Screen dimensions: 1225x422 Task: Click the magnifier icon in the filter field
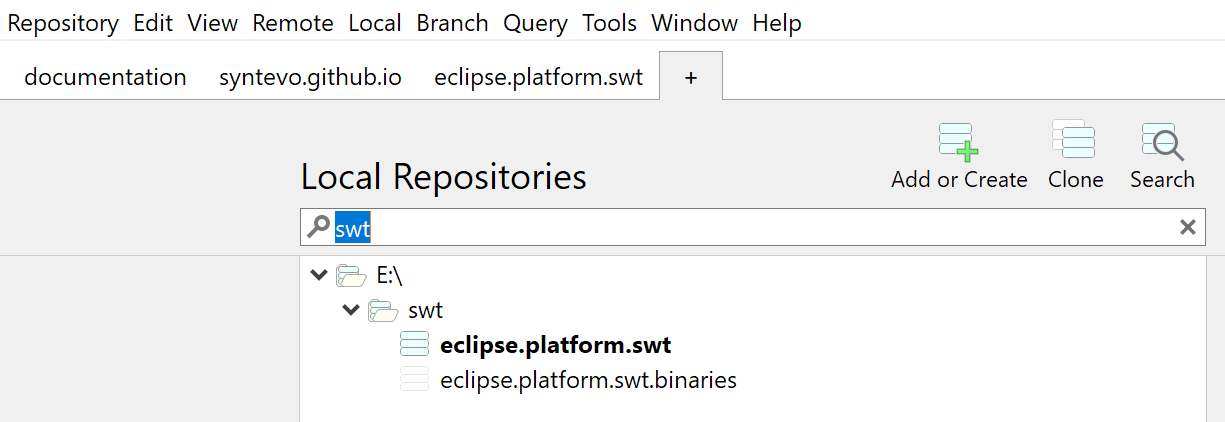coord(318,228)
